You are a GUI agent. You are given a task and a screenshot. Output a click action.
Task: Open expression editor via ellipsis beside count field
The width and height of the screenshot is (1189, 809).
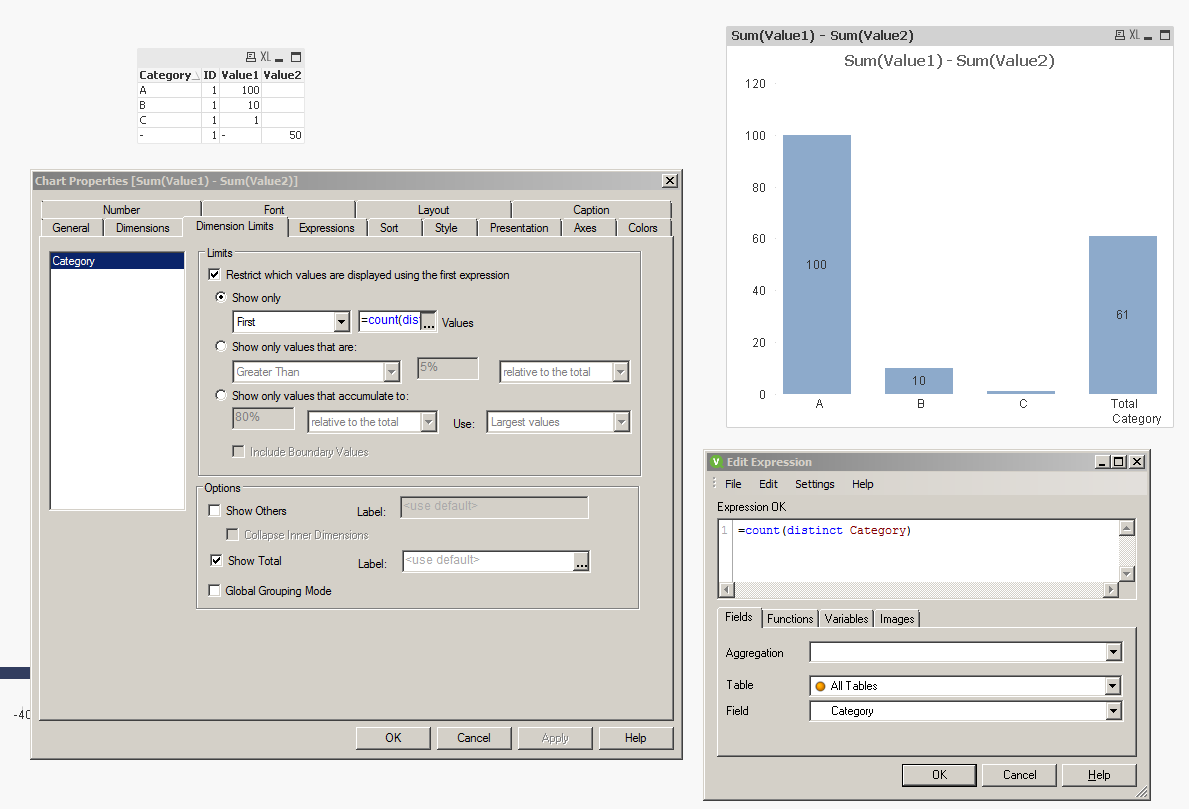(x=428, y=322)
